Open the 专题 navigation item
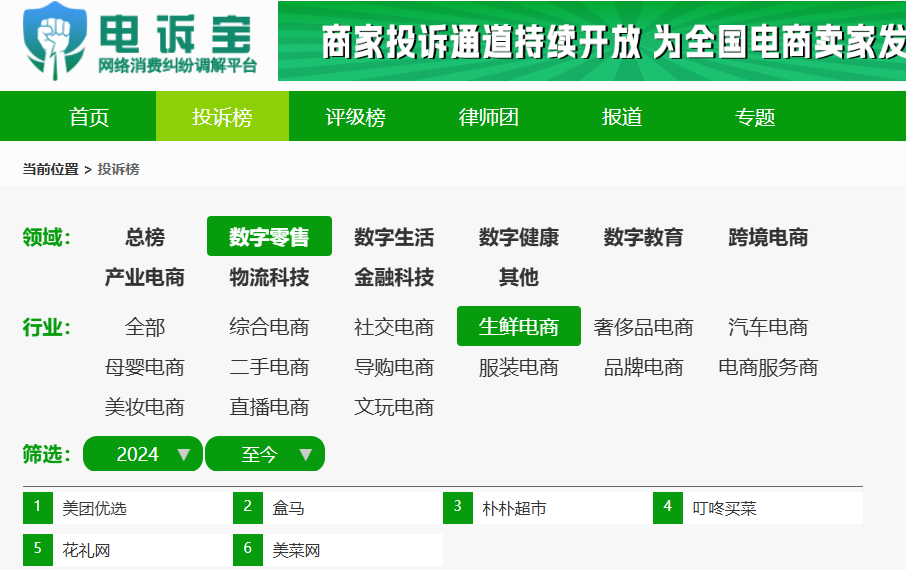The image size is (906, 570). [755, 117]
